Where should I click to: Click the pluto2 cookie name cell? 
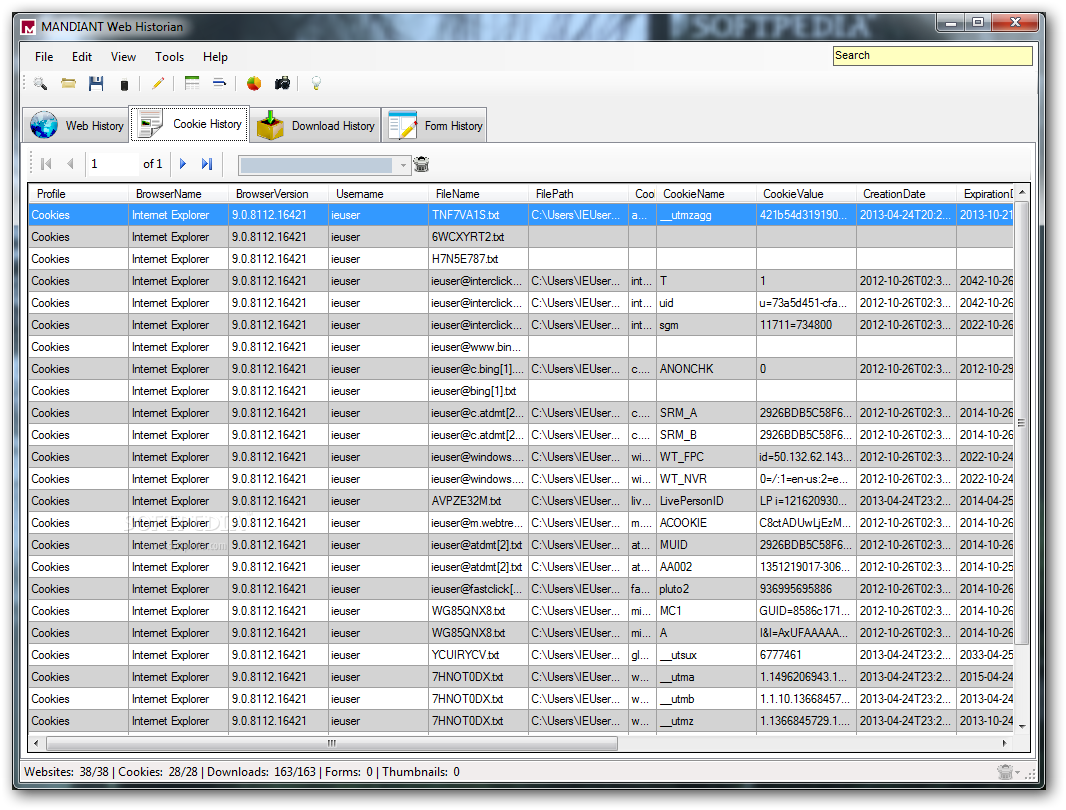[706, 589]
